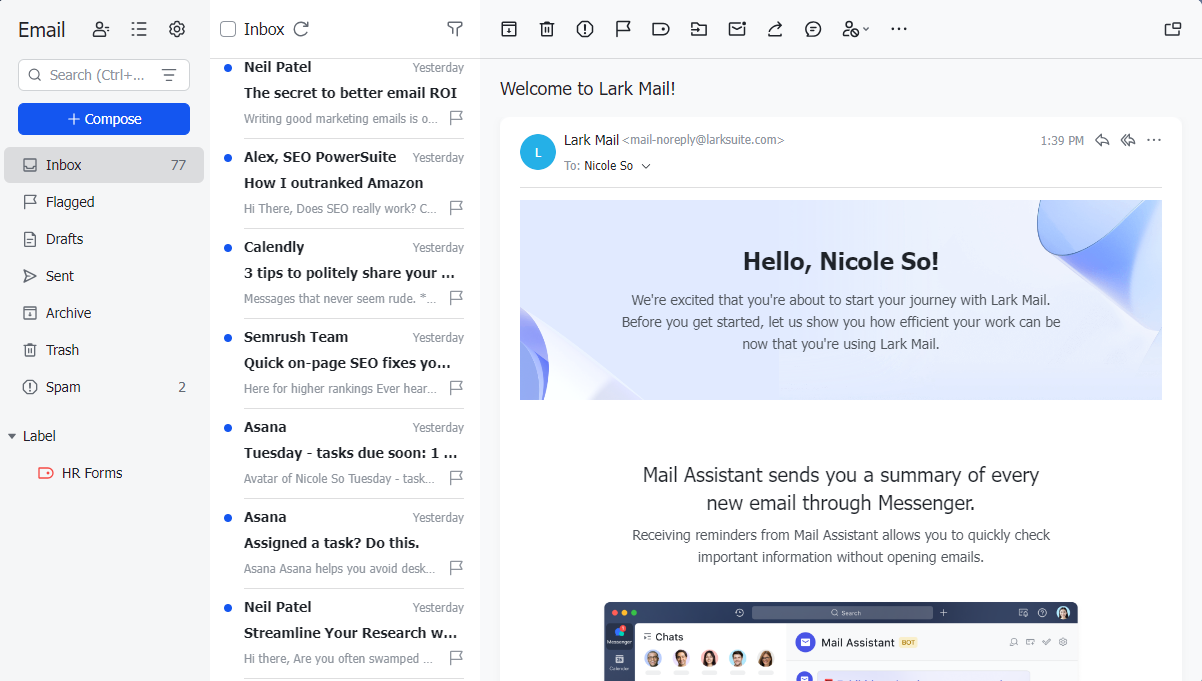The image size is (1202, 681).
Task: Open the "Tuesday - tasks due soon" email
Action: 345,454
